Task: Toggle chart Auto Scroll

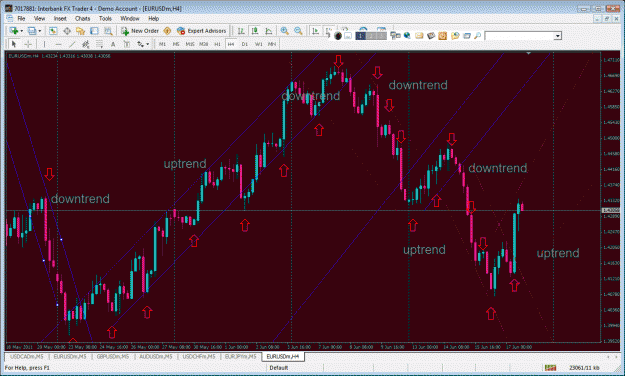Action: pyautogui.click(x=315, y=31)
